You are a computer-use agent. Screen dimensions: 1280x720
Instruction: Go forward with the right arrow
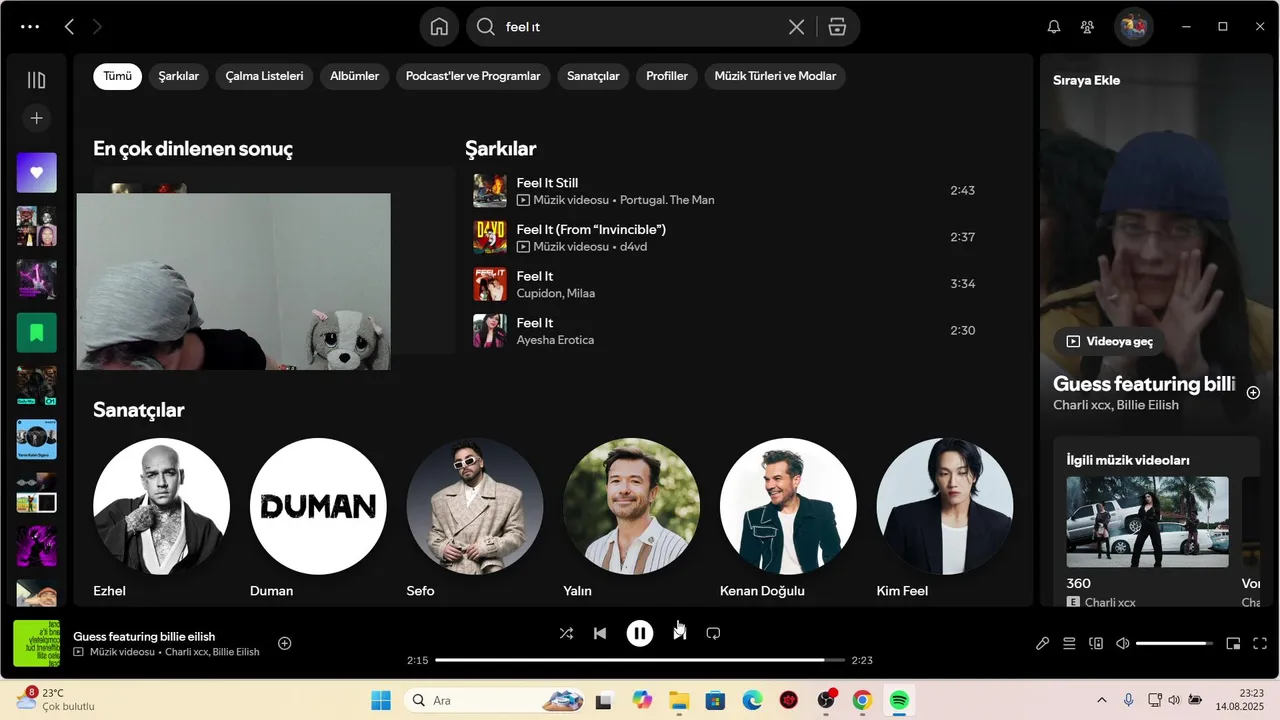tap(97, 27)
